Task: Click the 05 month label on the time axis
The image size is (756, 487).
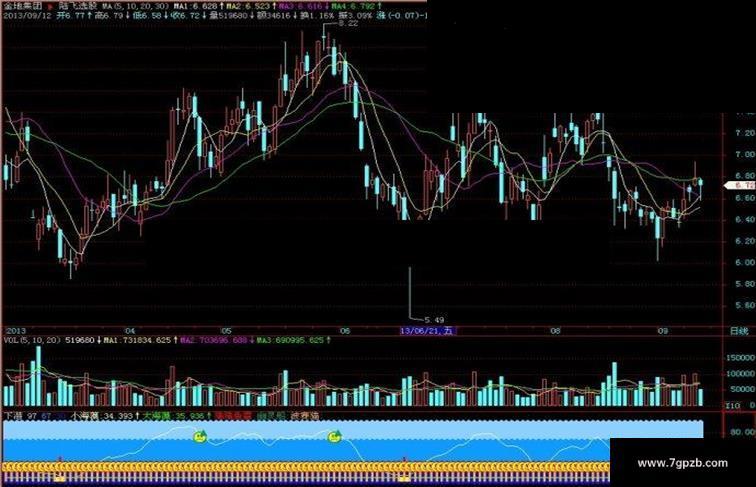Action: (226, 331)
